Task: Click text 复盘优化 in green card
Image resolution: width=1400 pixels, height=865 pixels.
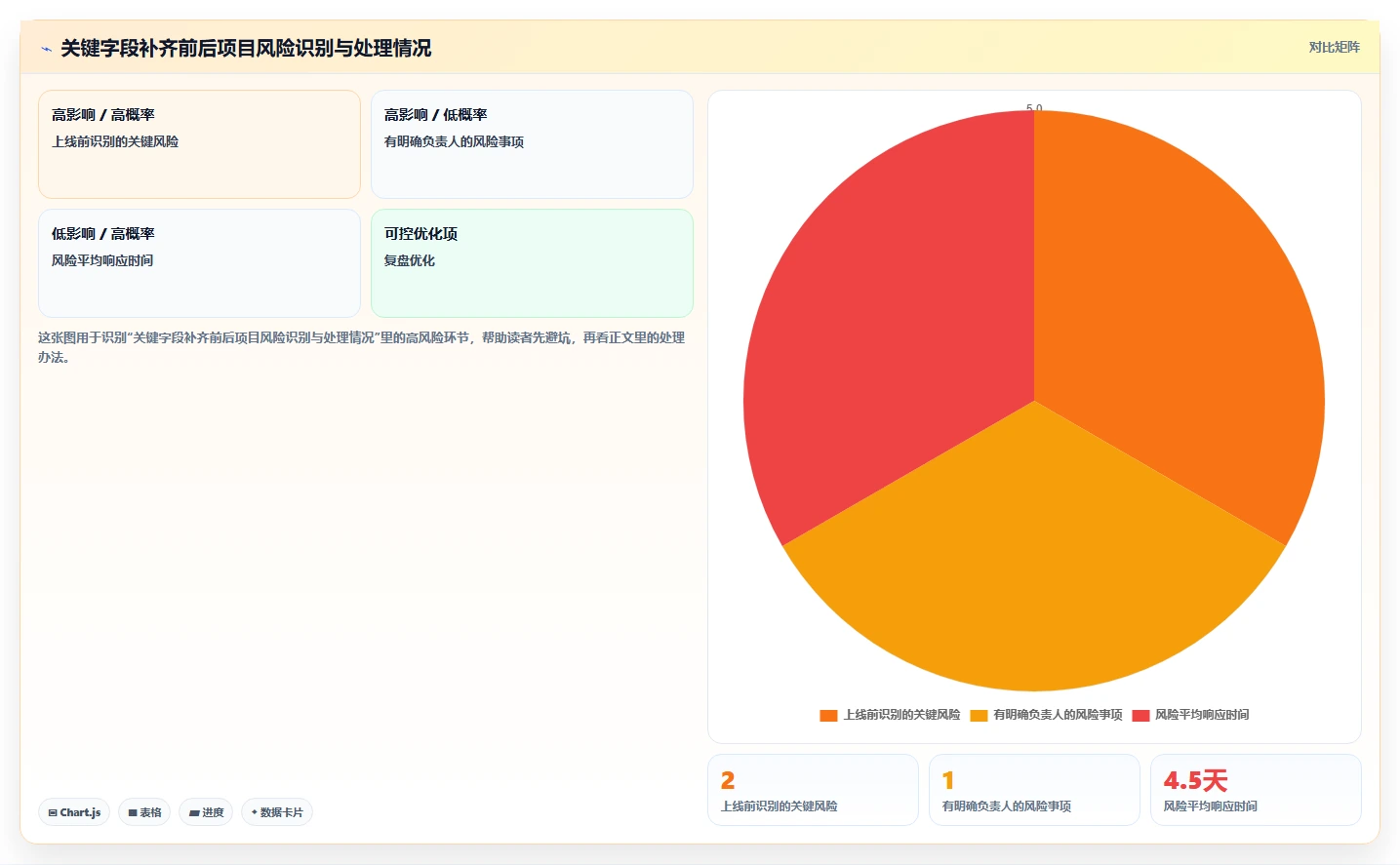Action: (410, 260)
